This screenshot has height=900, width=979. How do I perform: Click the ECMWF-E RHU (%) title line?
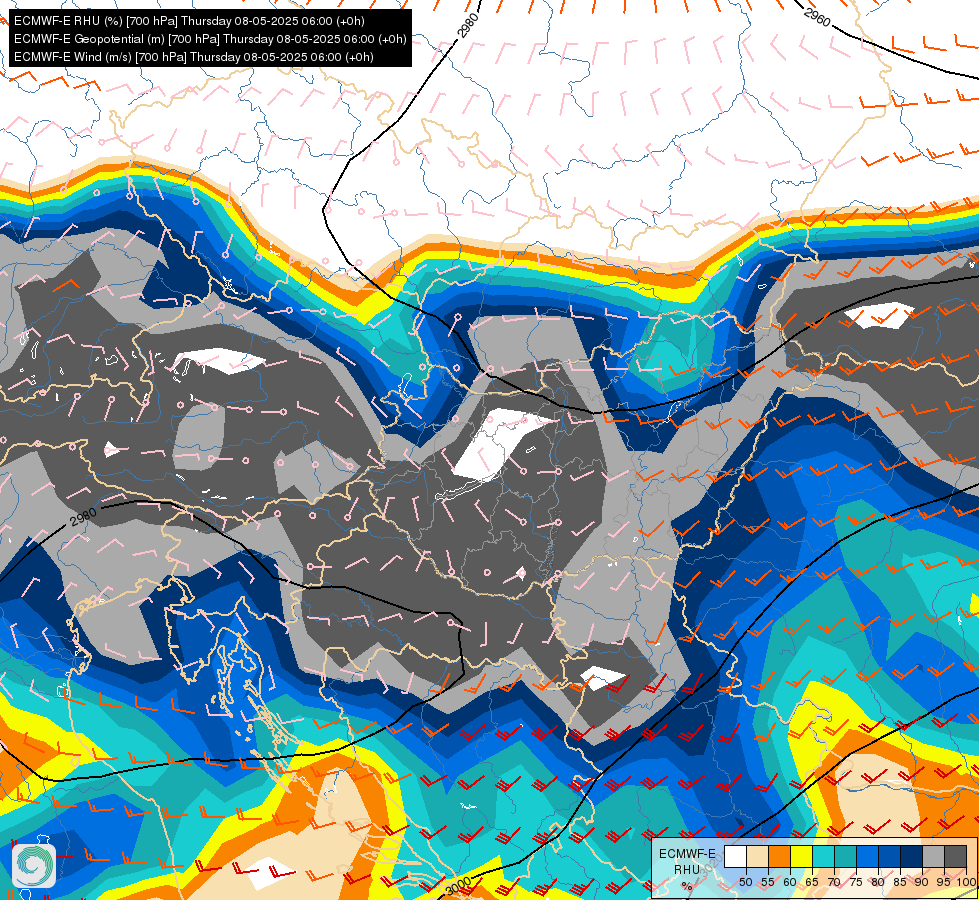coord(189,21)
